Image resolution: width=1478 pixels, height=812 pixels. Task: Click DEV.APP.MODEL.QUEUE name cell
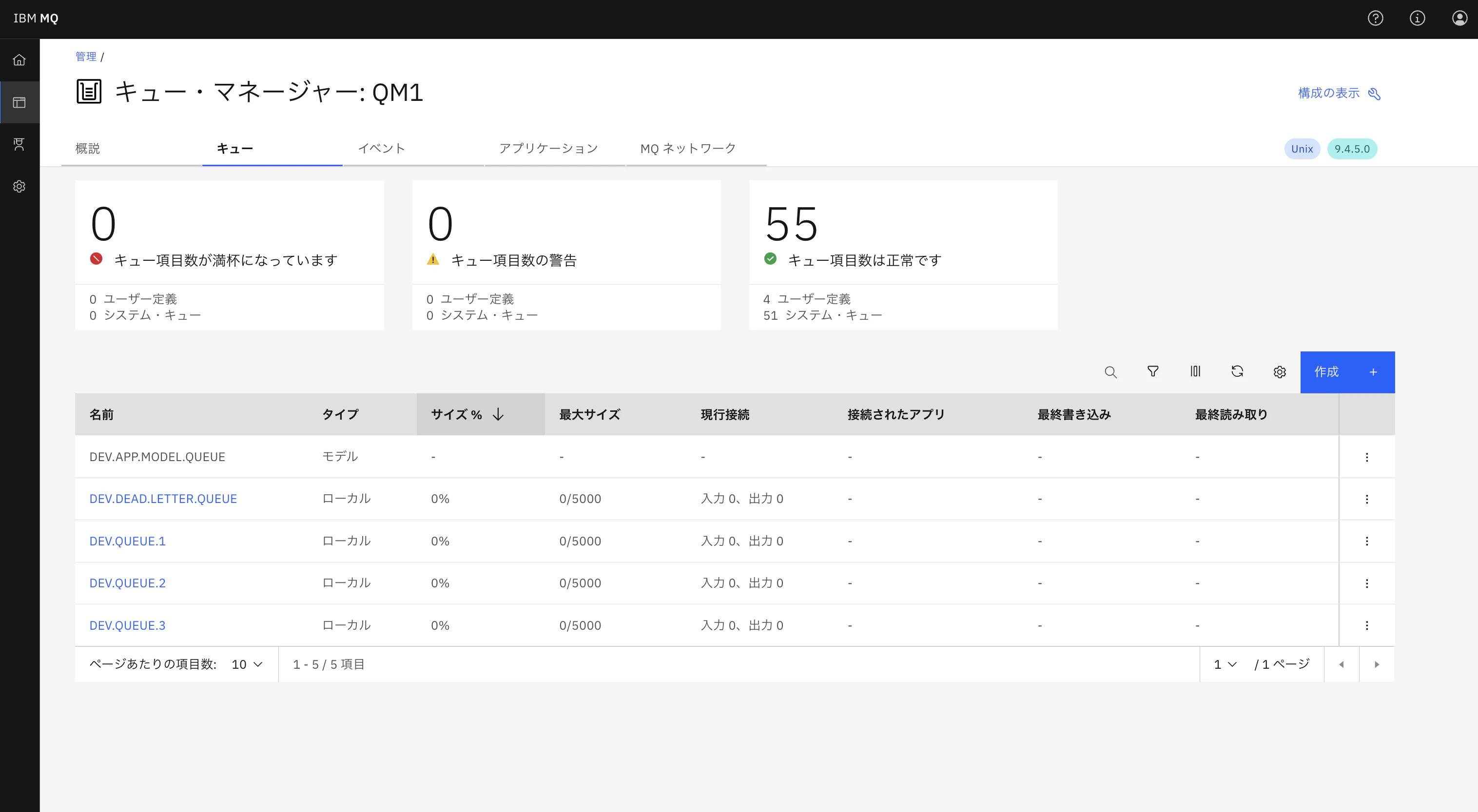(157, 457)
